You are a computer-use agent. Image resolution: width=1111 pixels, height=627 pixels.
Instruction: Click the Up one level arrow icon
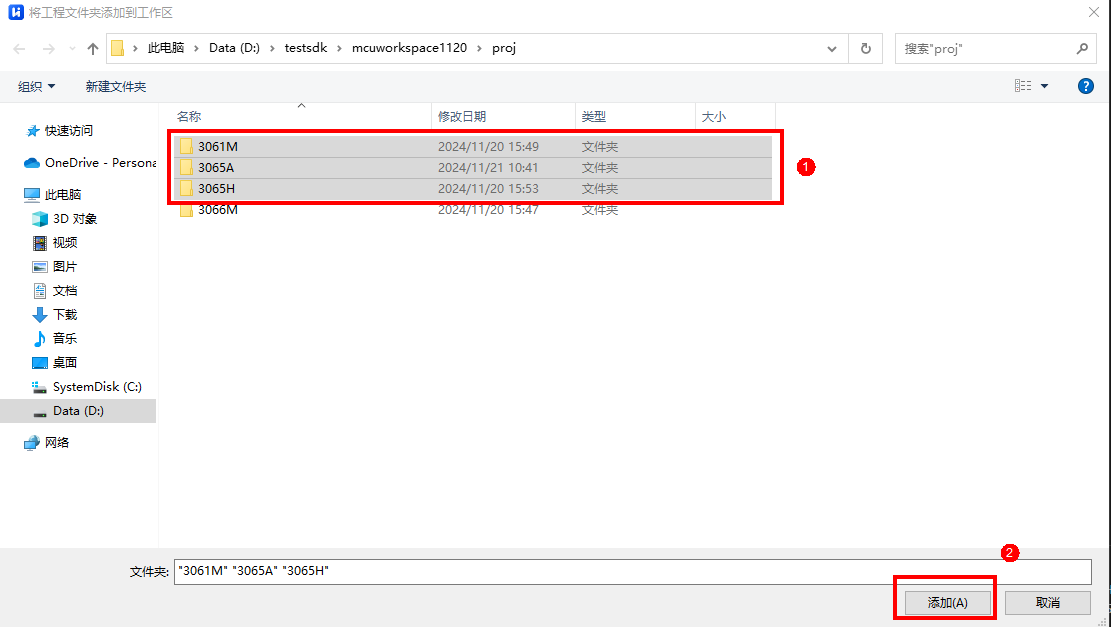tap(93, 49)
